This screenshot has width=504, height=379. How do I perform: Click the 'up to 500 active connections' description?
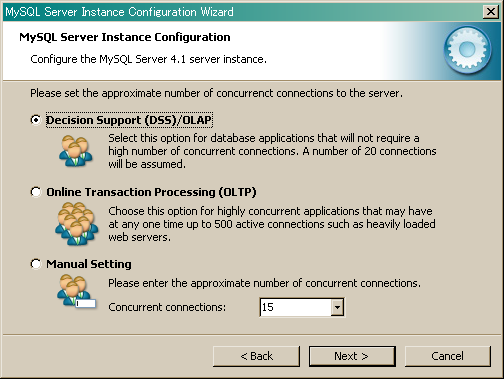coord(272,224)
